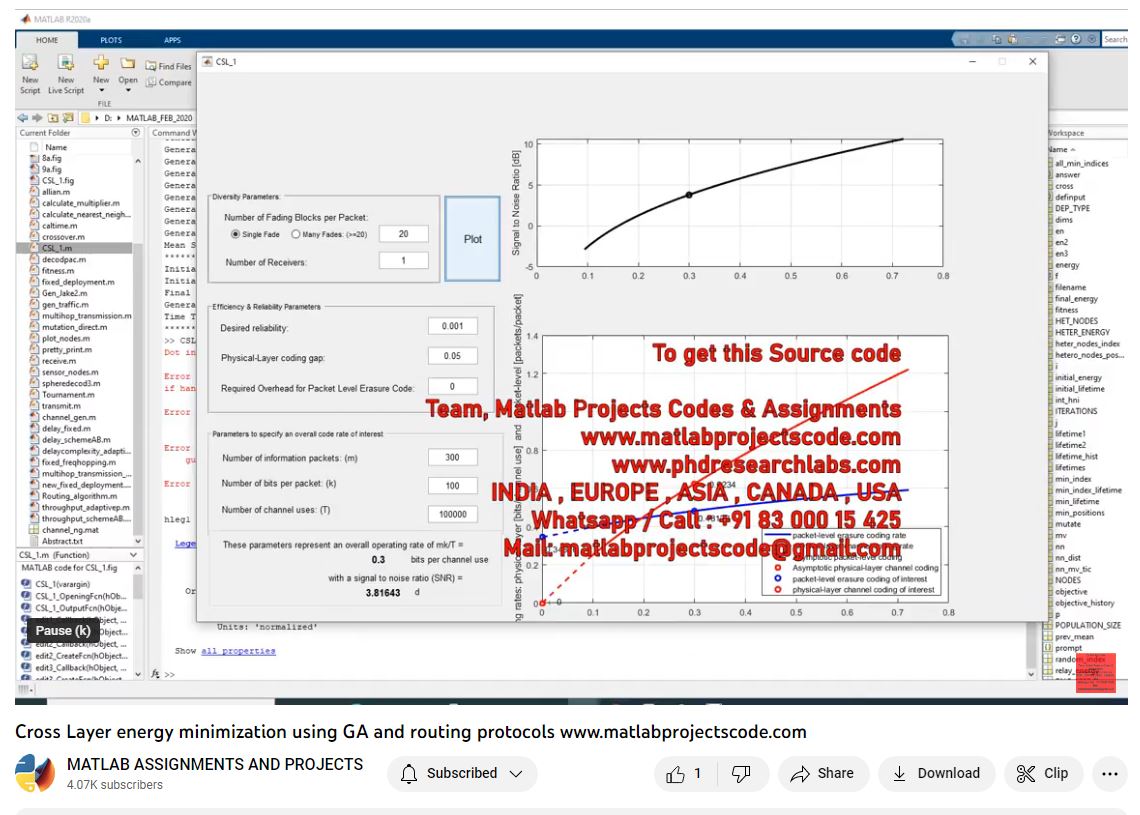Click the Number of Receivers input field
1140x815 pixels.
tap(404, 260)
